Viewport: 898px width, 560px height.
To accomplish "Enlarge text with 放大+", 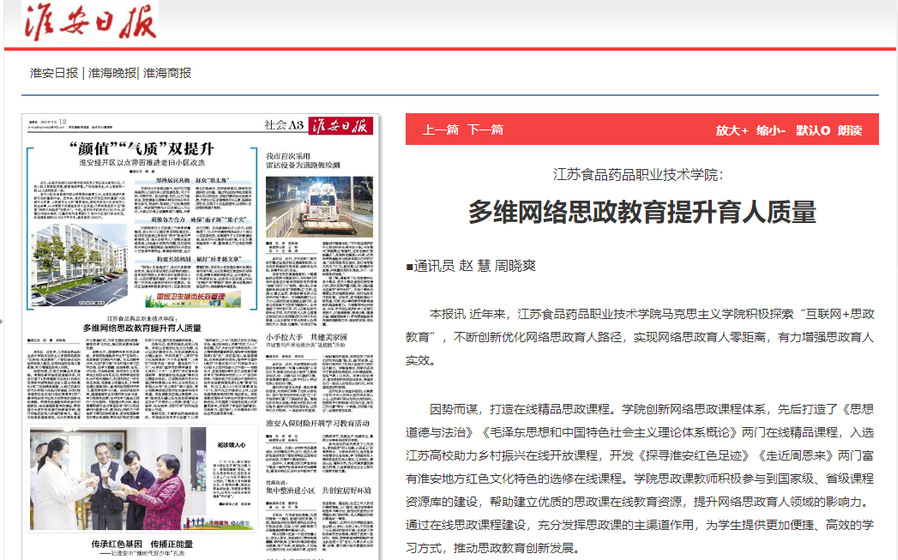I will coord(731,130).
